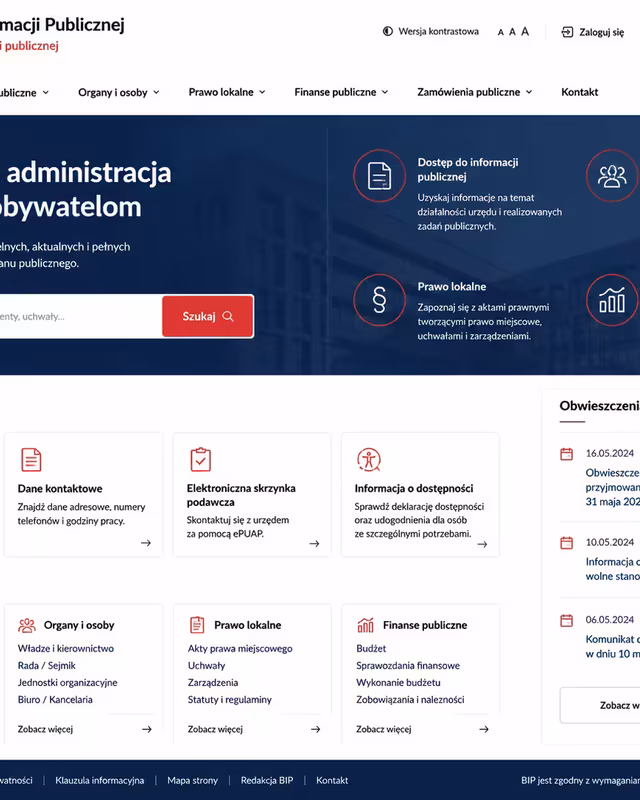The image size is (640, 800).
Task: Open the Dane kontaktowe card title
Action: pos(60,489)
